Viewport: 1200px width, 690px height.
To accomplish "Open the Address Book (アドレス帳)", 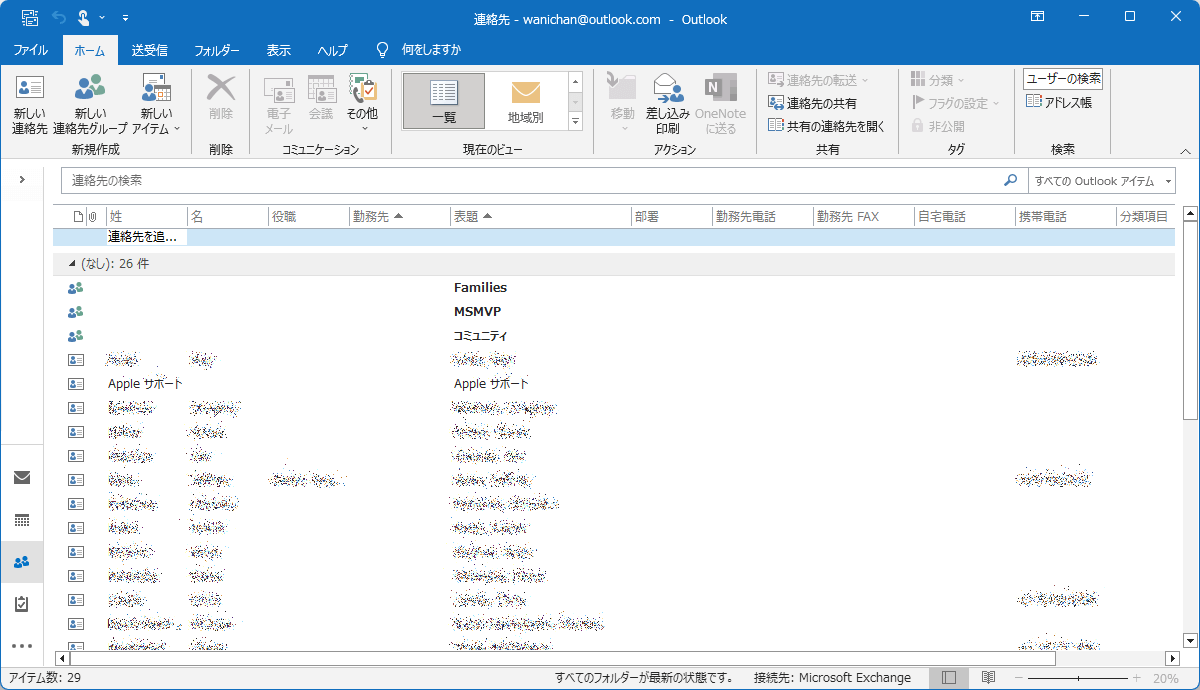I will (1059, 102).
